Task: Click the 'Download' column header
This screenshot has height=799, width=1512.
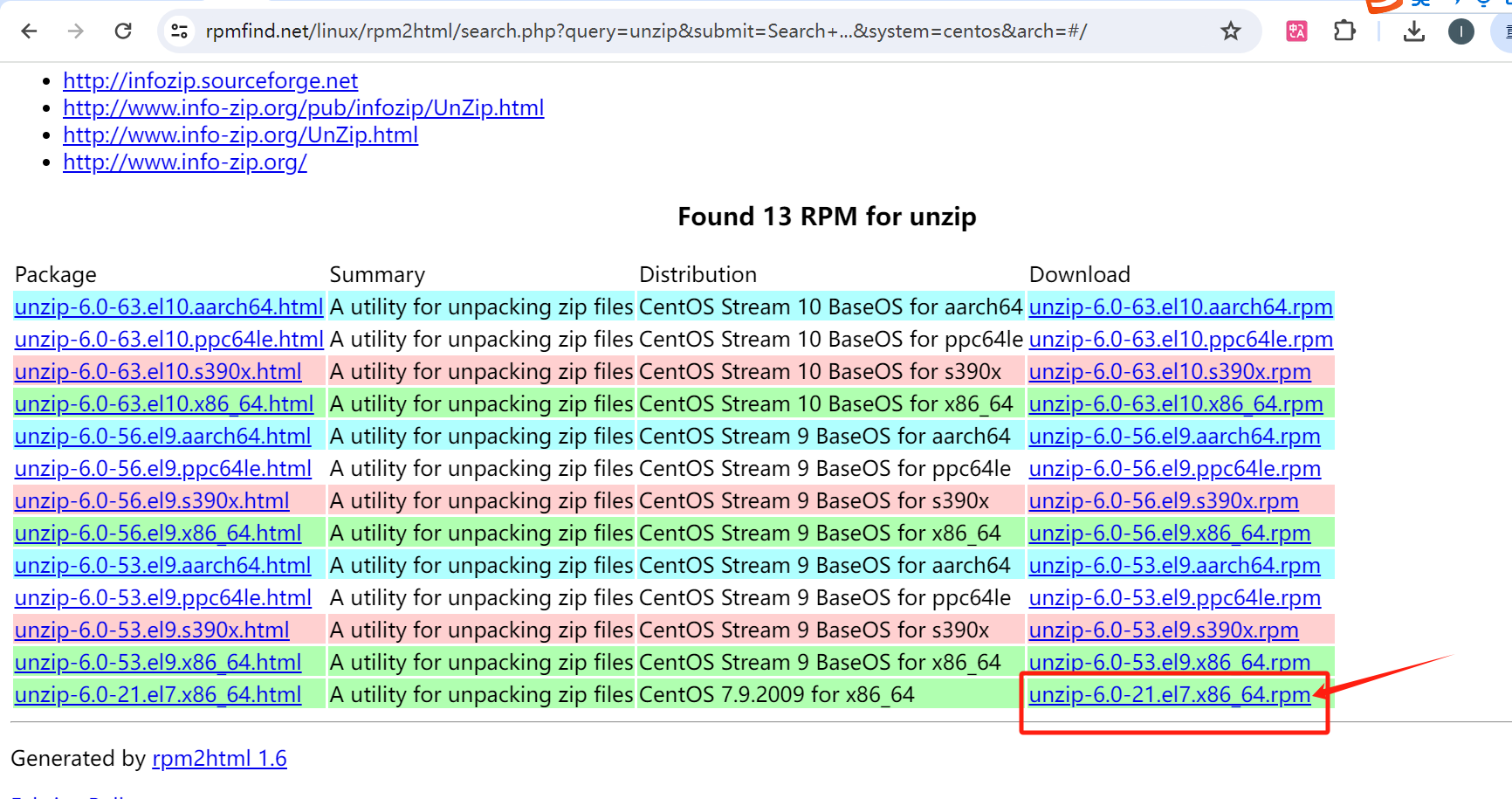Action: tap(1080, 274)
